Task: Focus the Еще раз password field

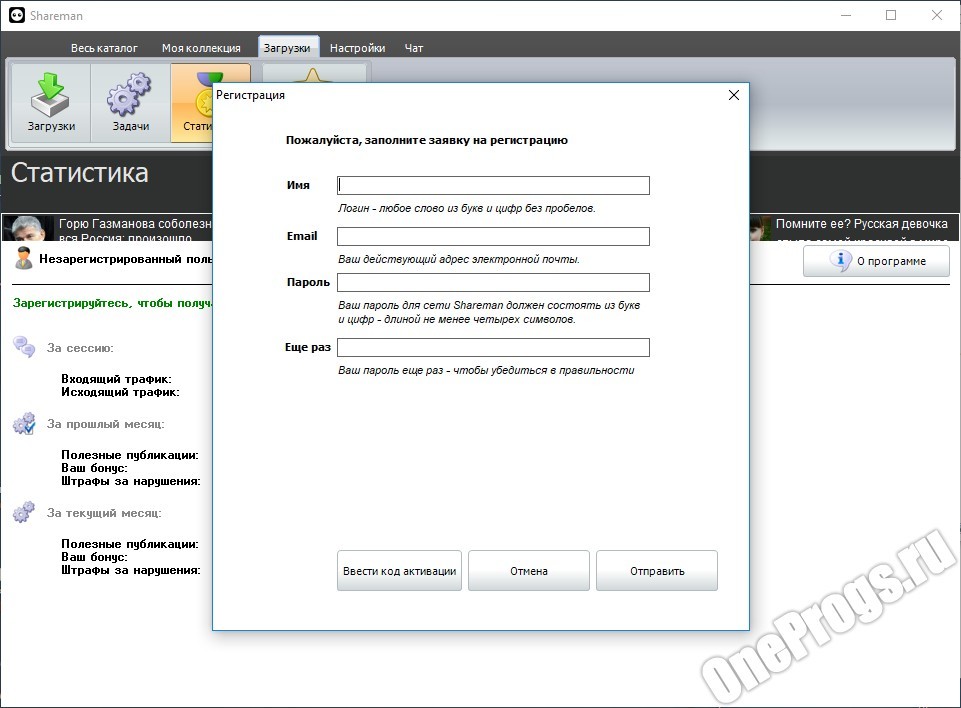Action: tap(493, 348)
